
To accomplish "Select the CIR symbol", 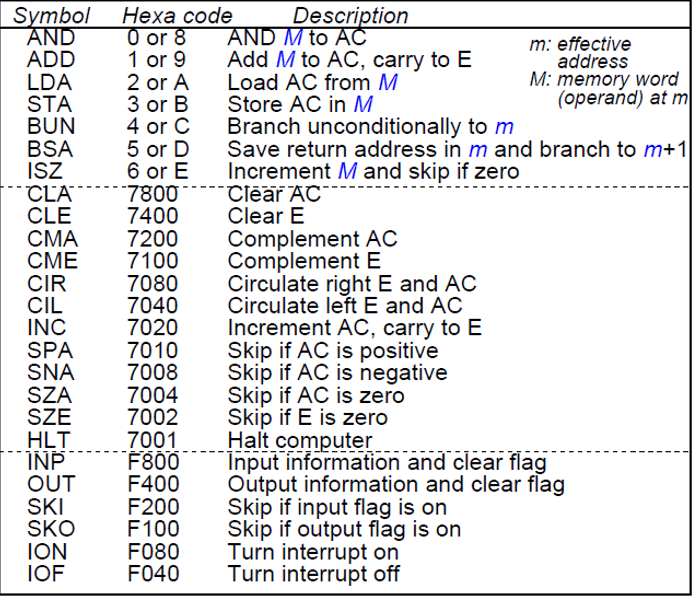I will tap(46, 284).
